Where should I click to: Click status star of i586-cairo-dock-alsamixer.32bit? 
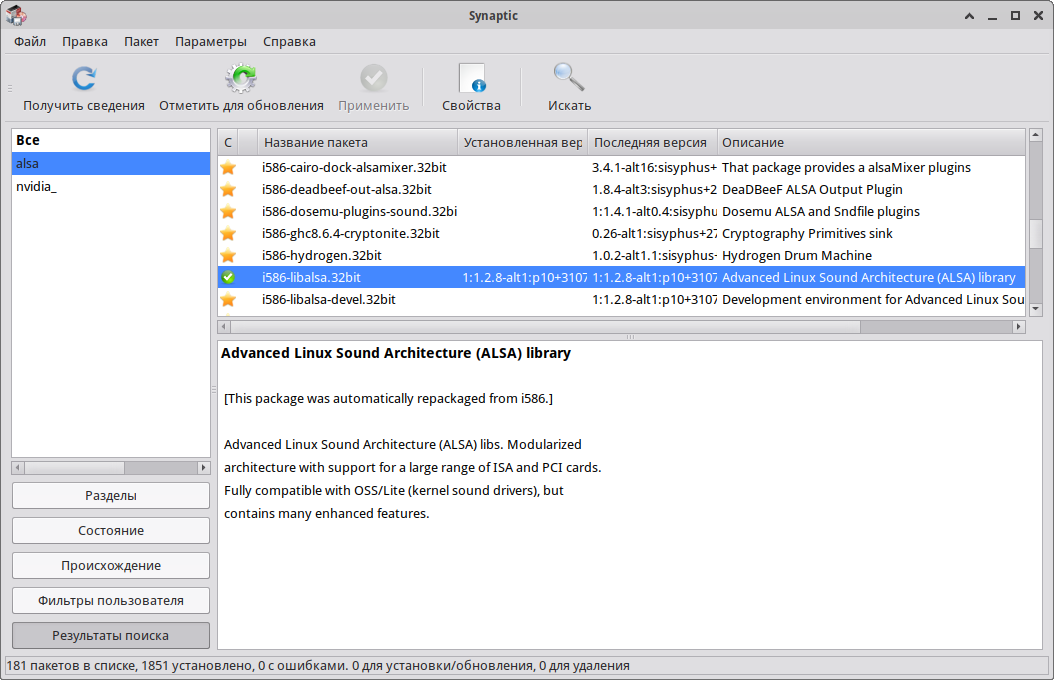pyautogui.click(x=228, y=167)
